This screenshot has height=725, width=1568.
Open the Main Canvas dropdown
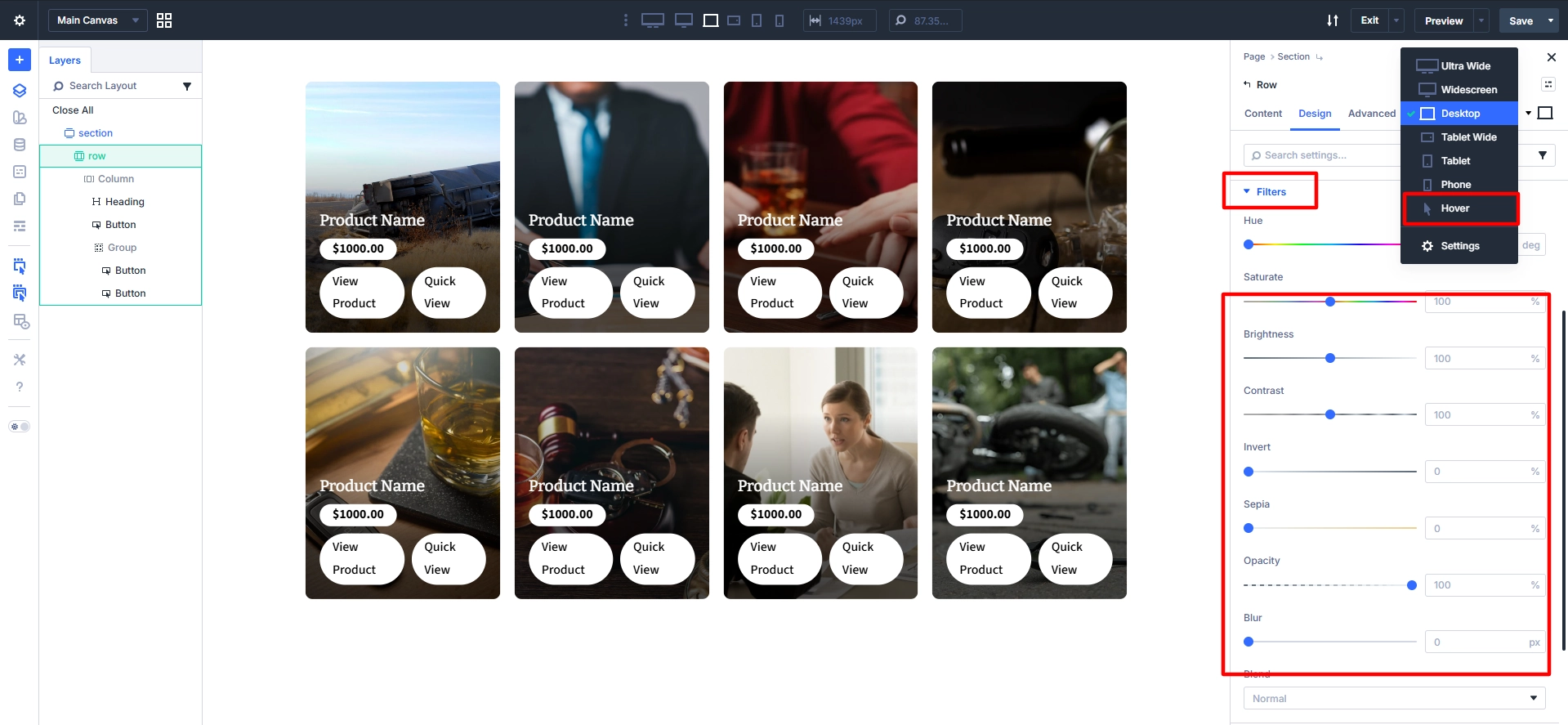97,20
